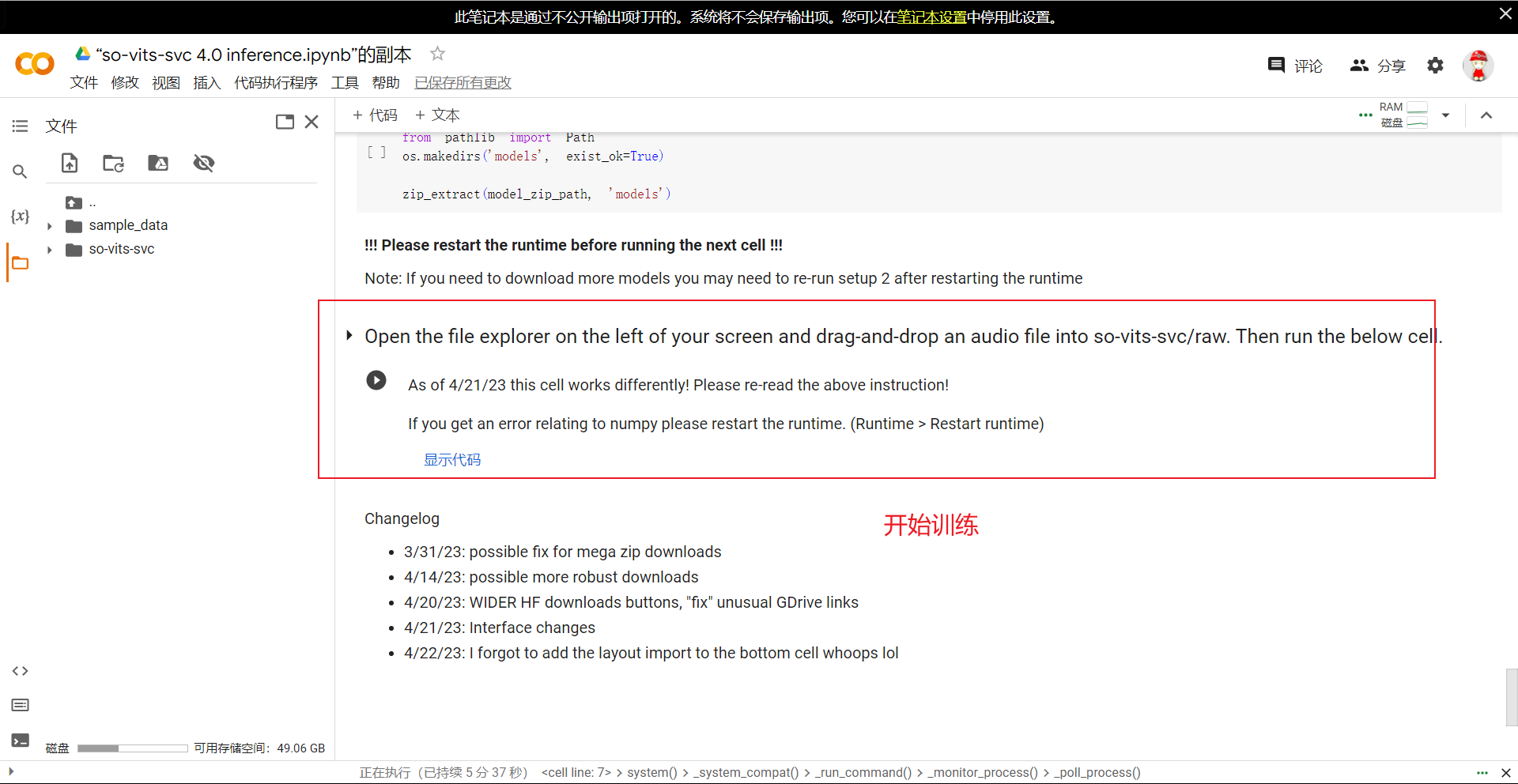Click the notebook vertical scrollbar

pos(1511,697)
